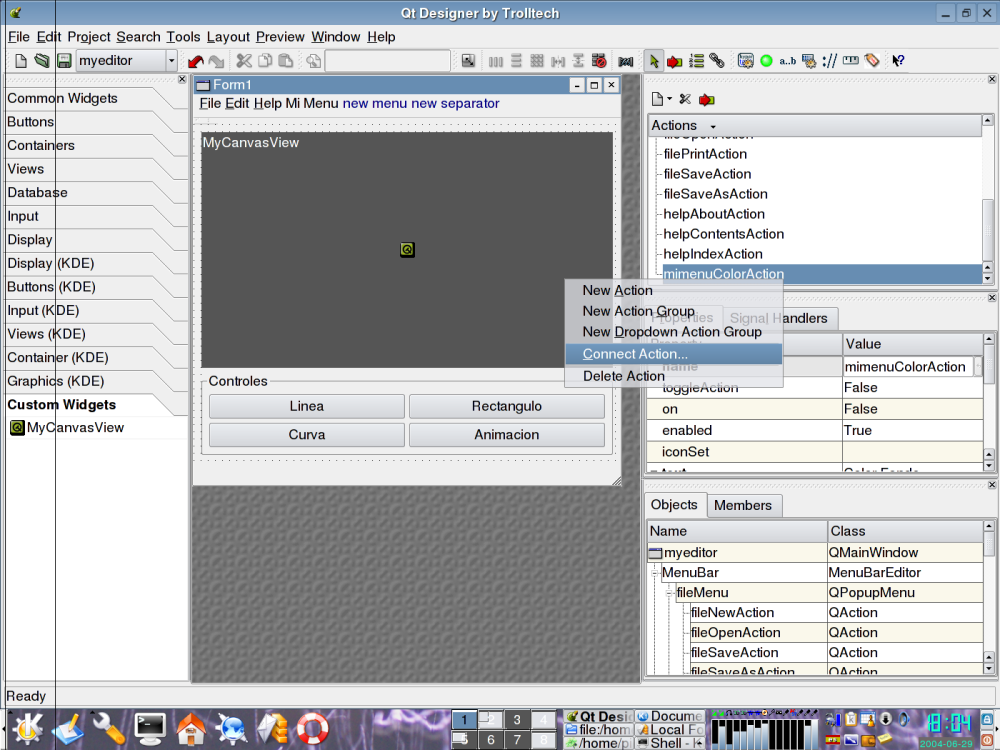The height and width of the screenshot is (750, 1000).
Task: Choose New Dropdown Action Group menu entry
Action: 672,332
